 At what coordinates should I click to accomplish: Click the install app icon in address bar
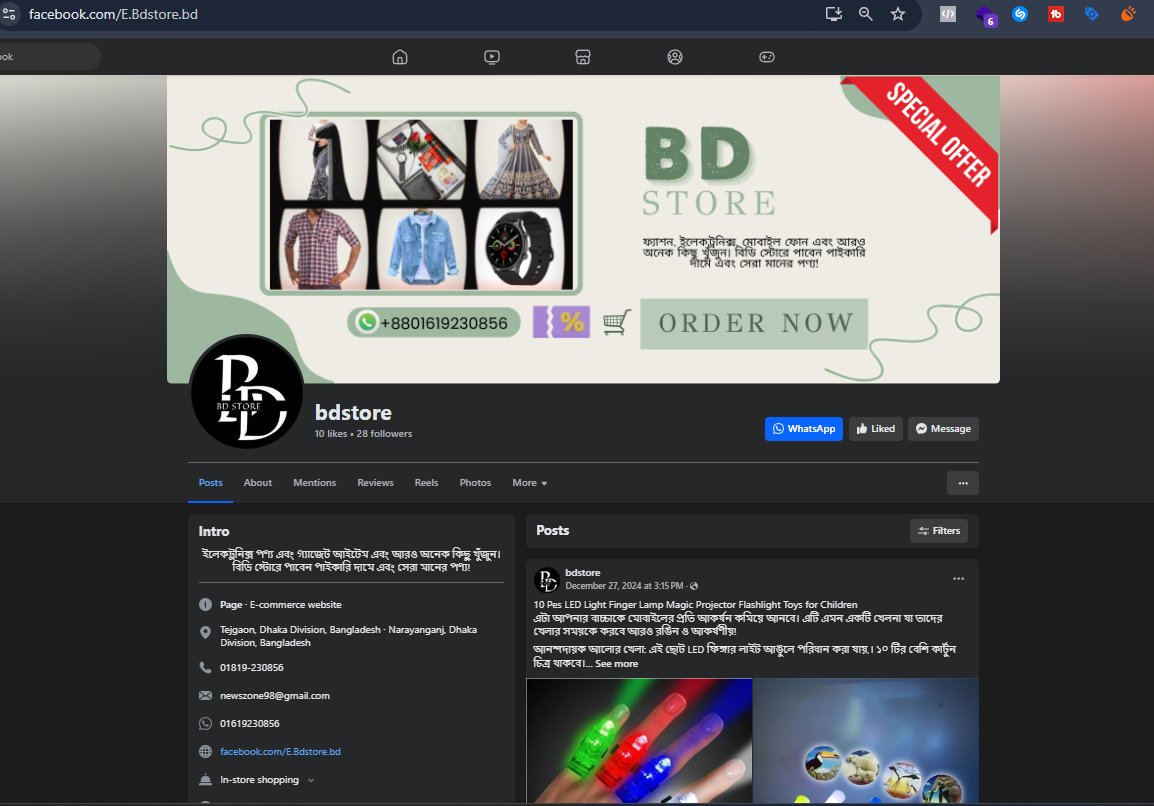pyautogui.click(x=834, y=14)
